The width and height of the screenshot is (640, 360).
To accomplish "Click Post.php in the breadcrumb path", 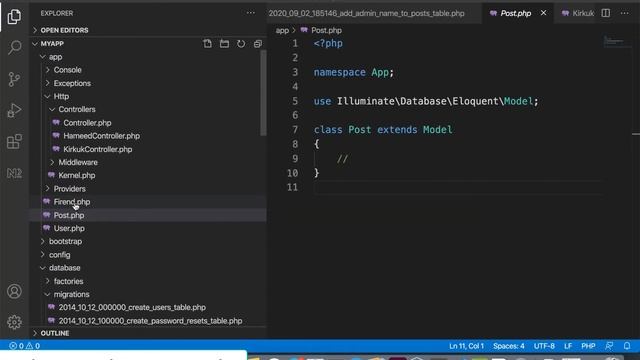I will pyautogui.click(x=326, y=30).
